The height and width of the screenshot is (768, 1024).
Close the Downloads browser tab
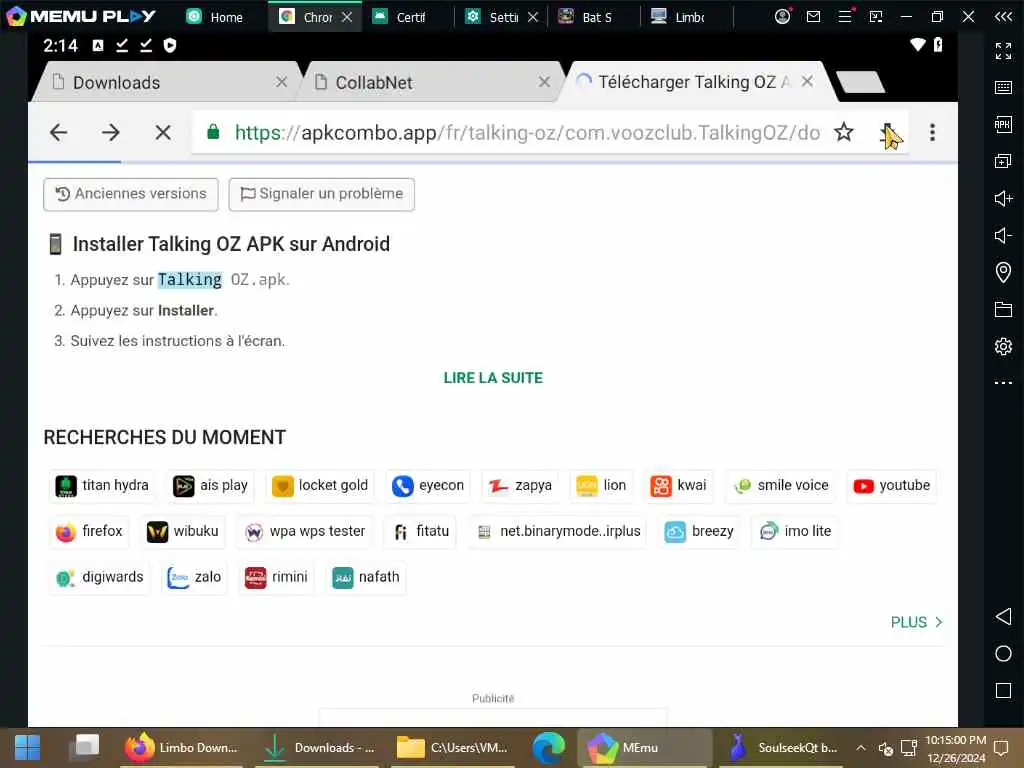[x=281, y=82]
